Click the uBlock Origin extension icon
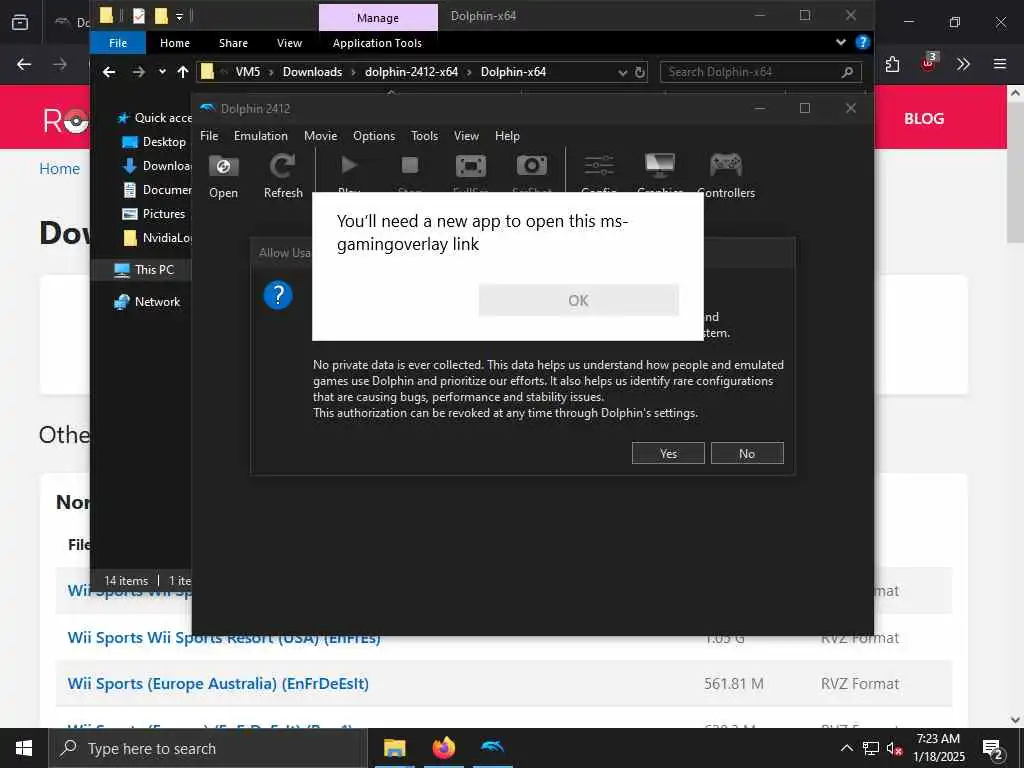 point(929,63)
